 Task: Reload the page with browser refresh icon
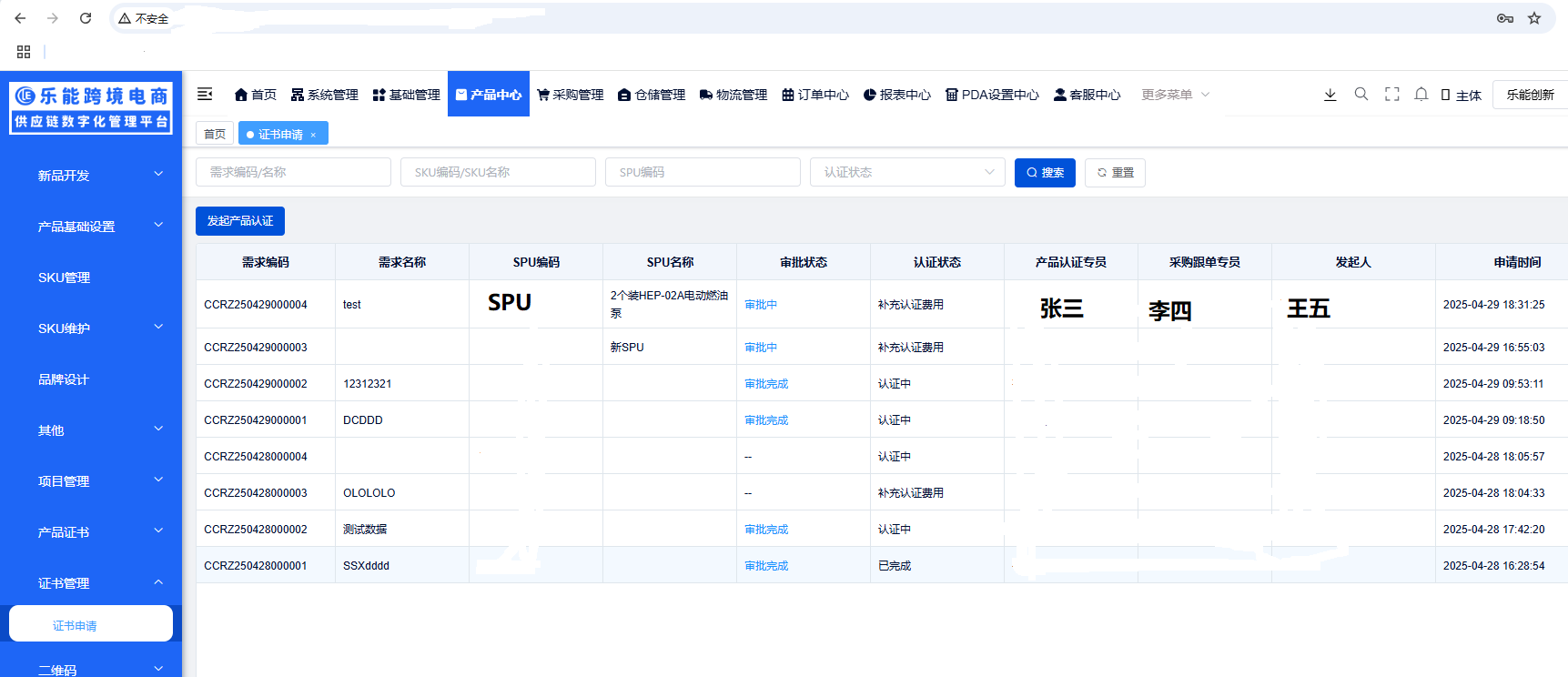pos(86,18)
